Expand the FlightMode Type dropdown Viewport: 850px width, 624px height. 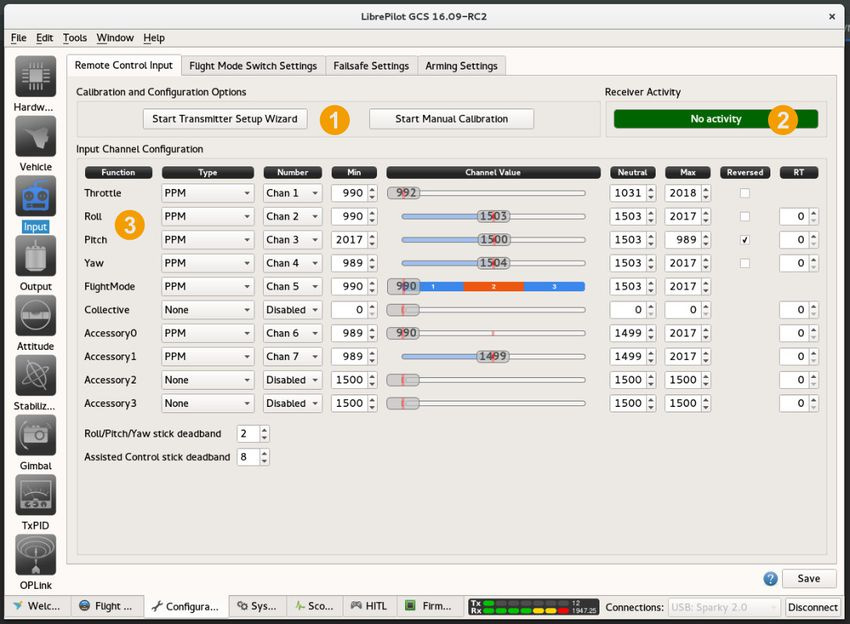click(x=208, y=286)
